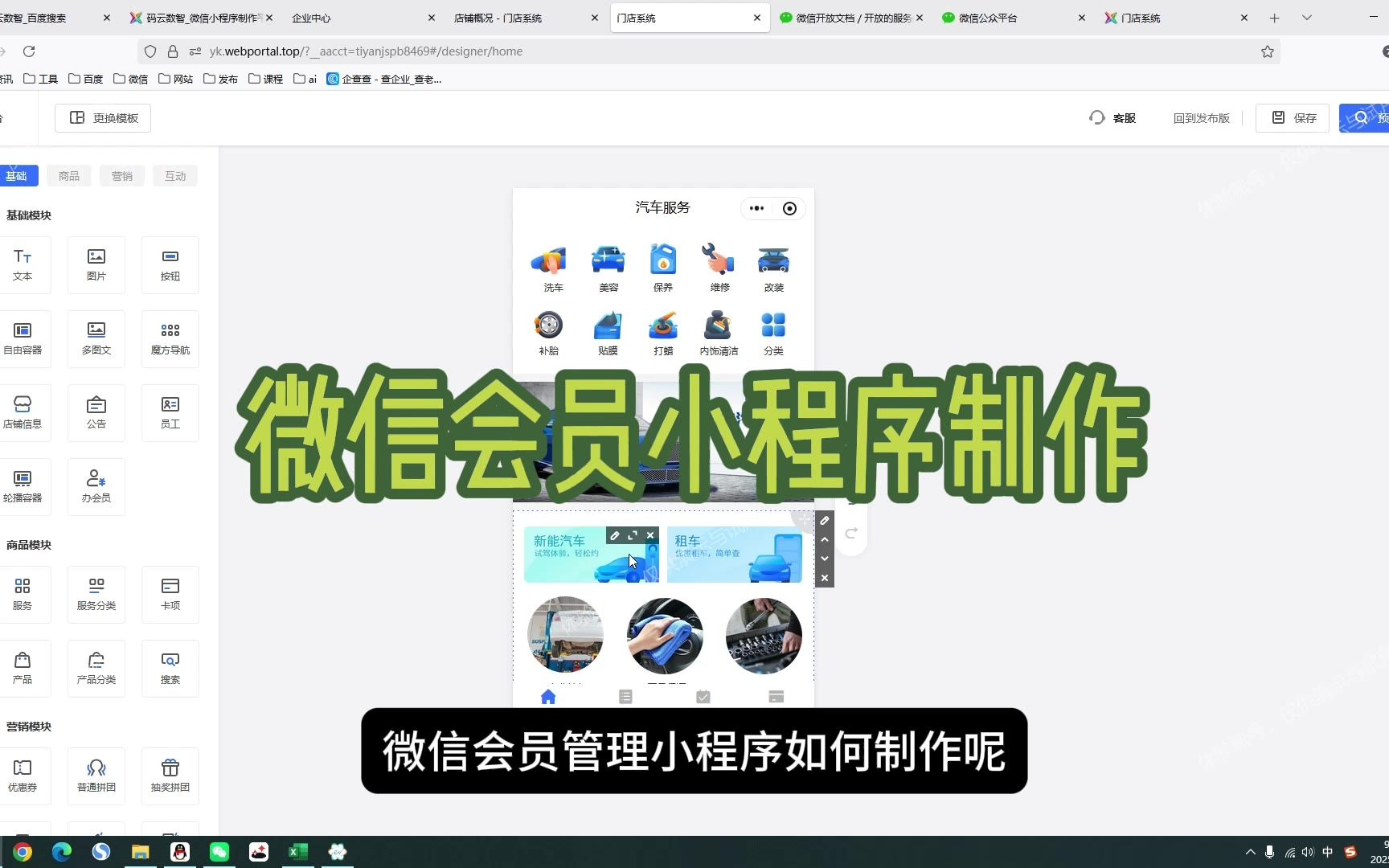Select the 租车 banner thumbnail
Viewport: 1389px width, 868px height.
[x=735, y=555]
